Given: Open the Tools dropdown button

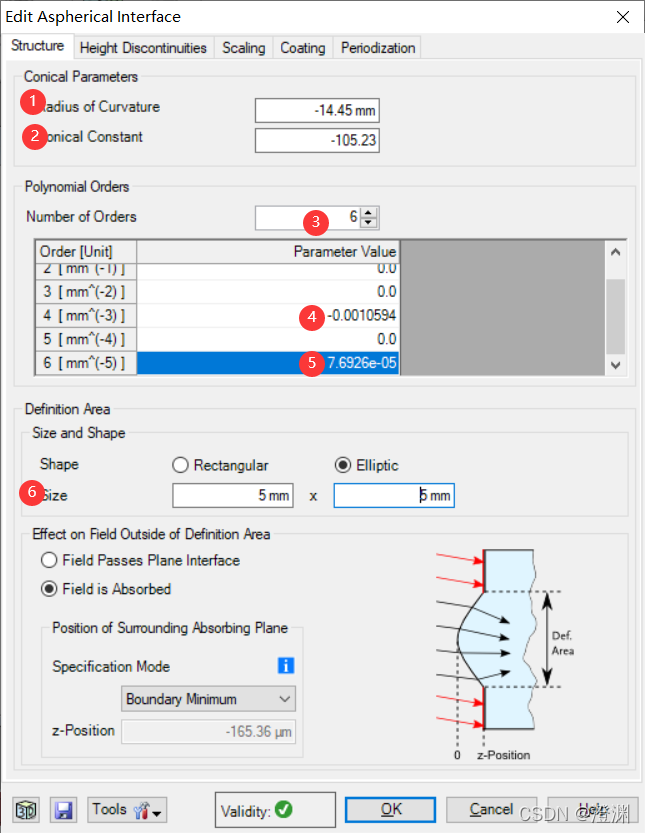Looking at the screenshot, I should [x=127, y=810].
